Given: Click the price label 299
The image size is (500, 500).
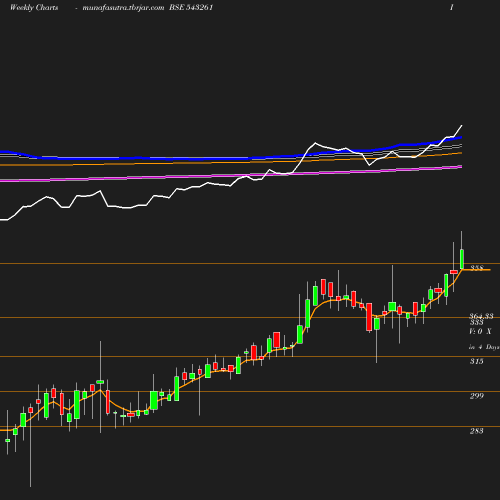Looking at the screenshot, I should tap(477, 396).
